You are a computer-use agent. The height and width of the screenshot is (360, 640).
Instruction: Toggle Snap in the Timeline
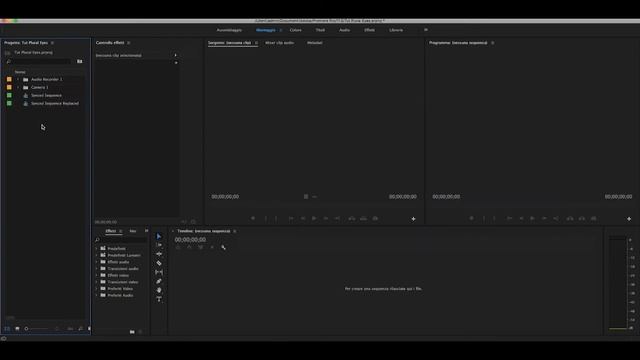tap(189, 247)
